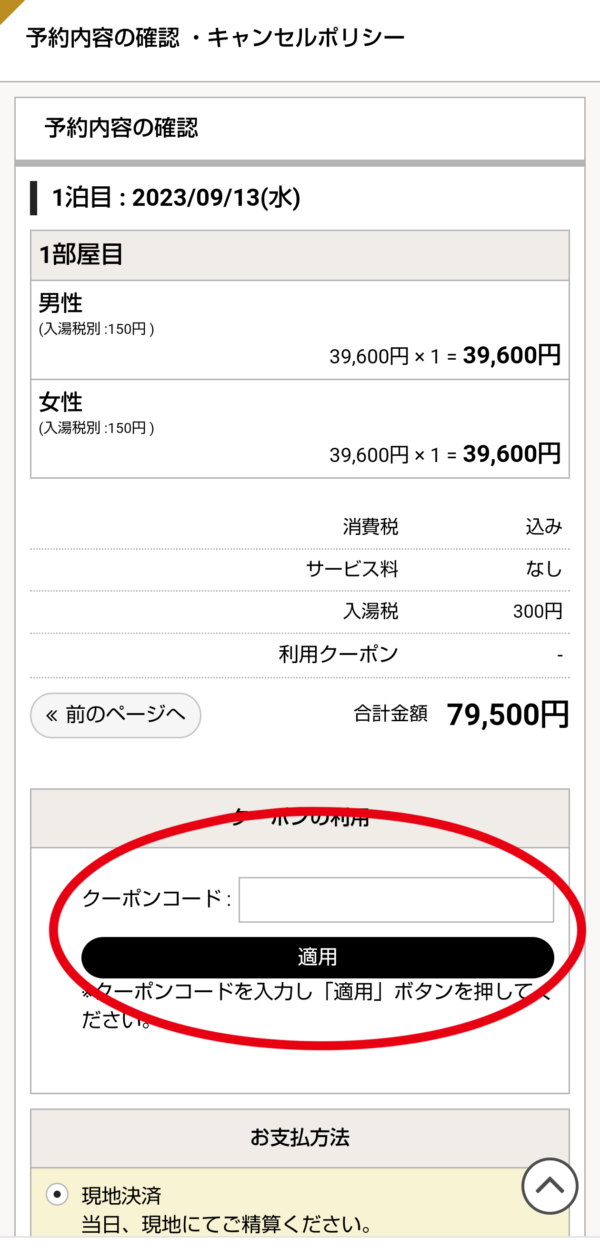Click the 入湯税 300円 row
The image size is (600, 1259).
point(300,612)
